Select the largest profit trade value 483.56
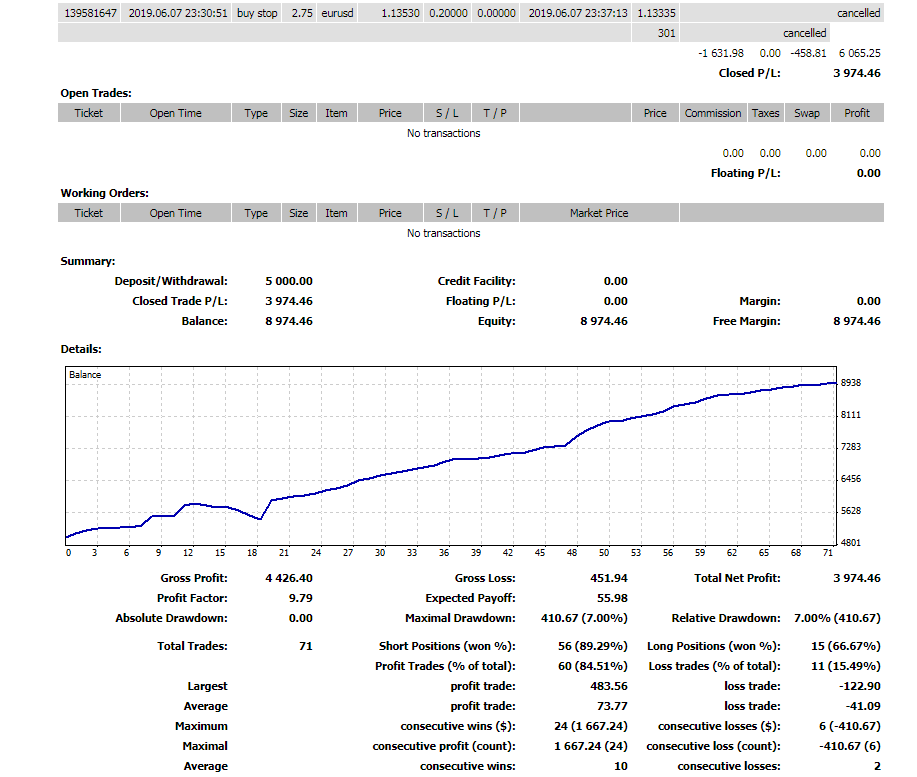This screenshot has height=777, width=917. click(x=607, y=686)
